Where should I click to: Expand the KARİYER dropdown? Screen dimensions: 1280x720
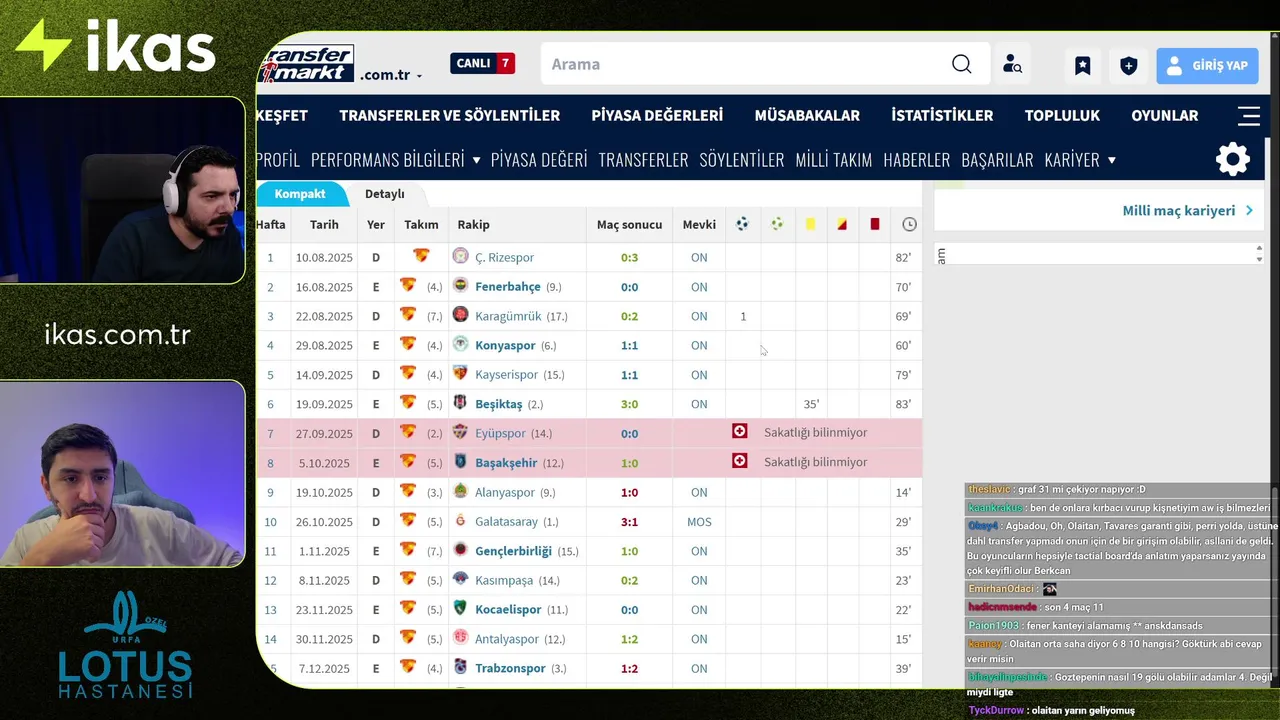click(x=1080, y=160)
